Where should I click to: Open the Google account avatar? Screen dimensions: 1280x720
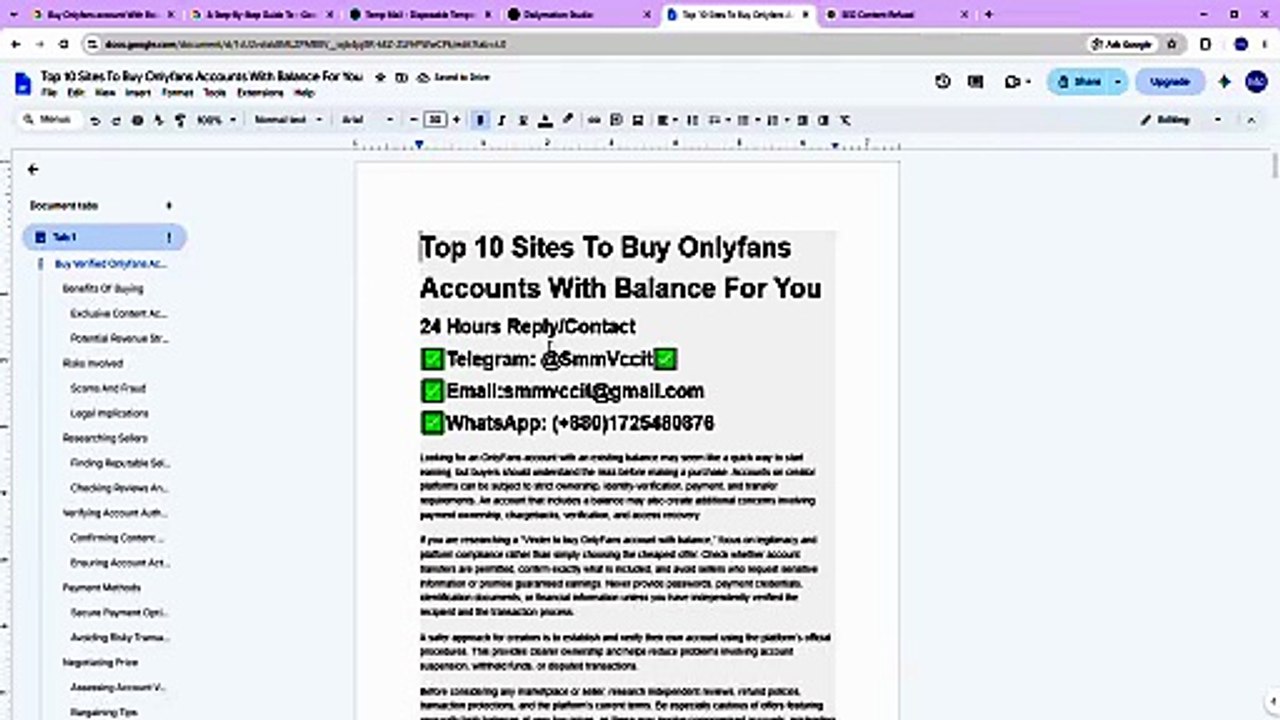1256,82
